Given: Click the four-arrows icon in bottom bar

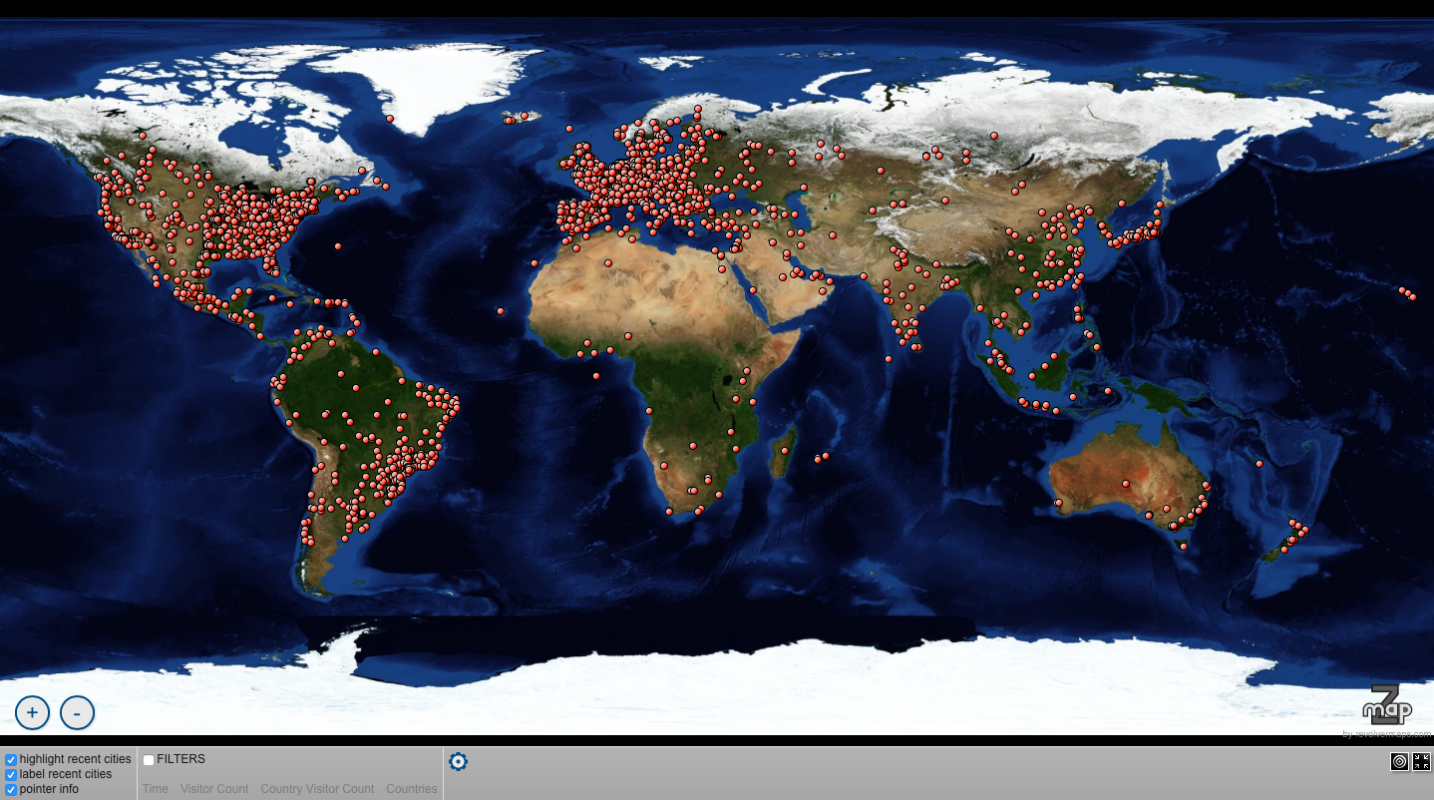Looking at the screenshot, I should tap(1421, 762).
